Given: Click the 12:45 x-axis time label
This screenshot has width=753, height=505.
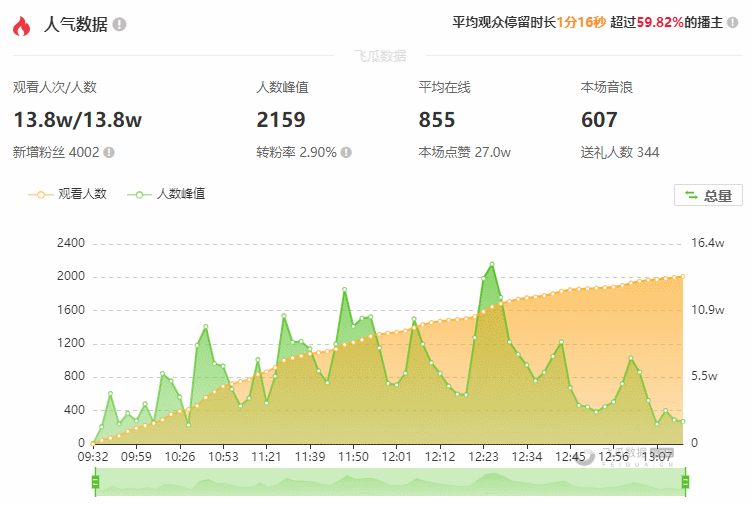Looking at the screenshot, I should [571, 457].
